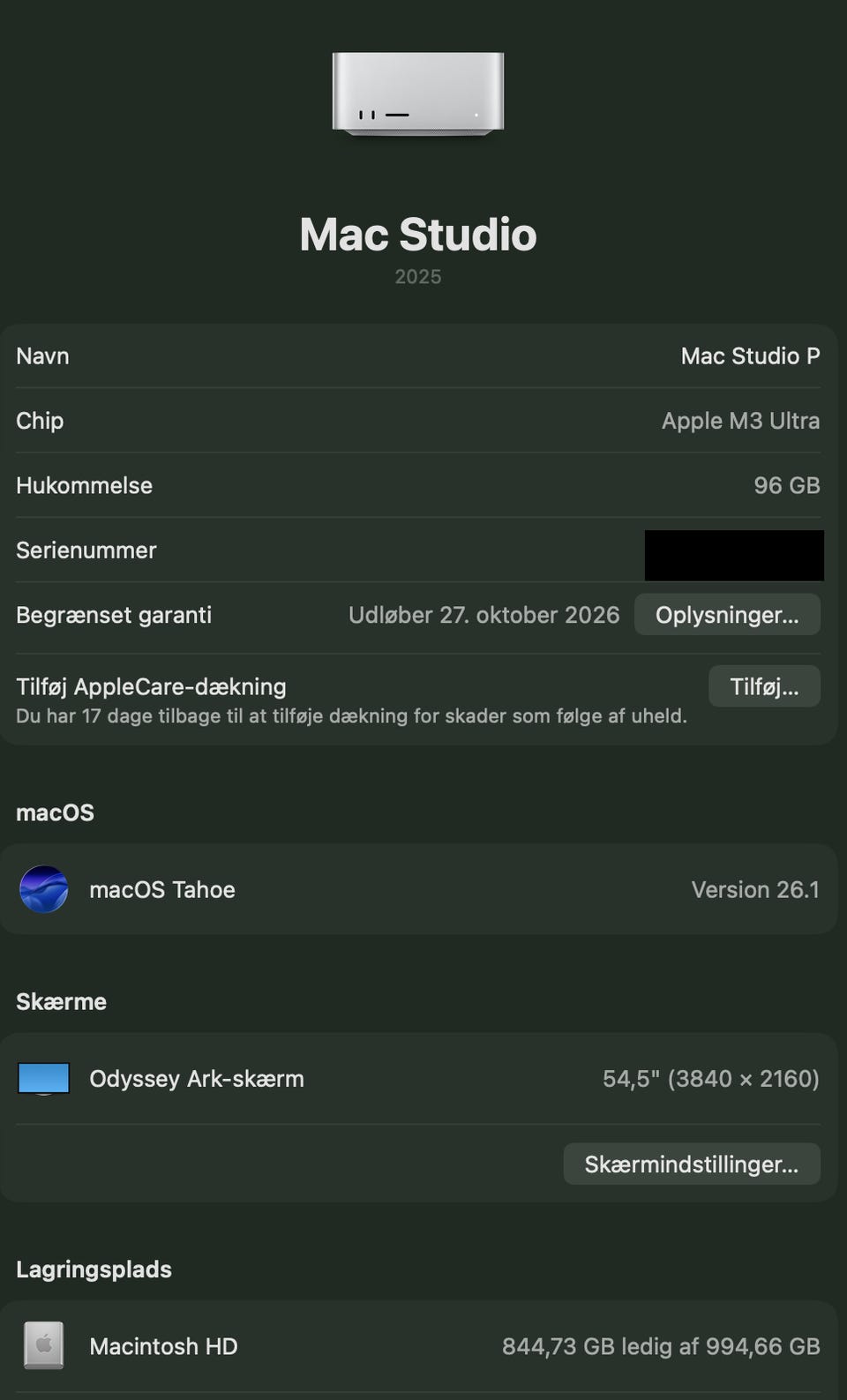Open Skærmindstillinger display settings
847x1400 pixels.
[692, 1164]
